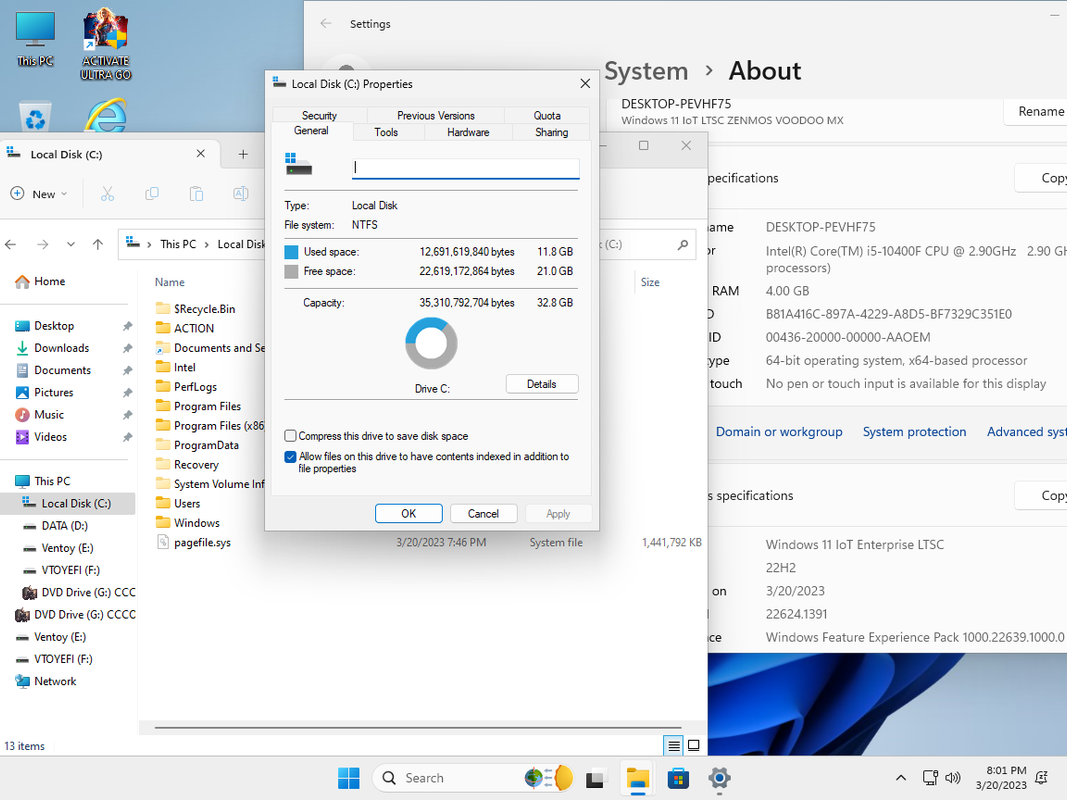Image resolution: width=1067 pixels, height=800 pixels.
Task: Uncheck Allow files to have contents indexed
Action: [x=291, y=457]
